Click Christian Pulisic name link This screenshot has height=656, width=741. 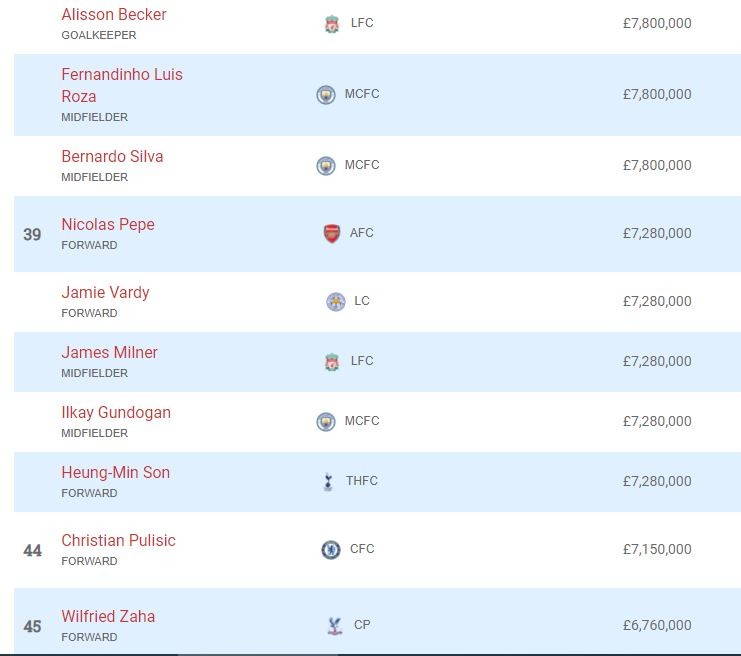click(x=118, y=541)
